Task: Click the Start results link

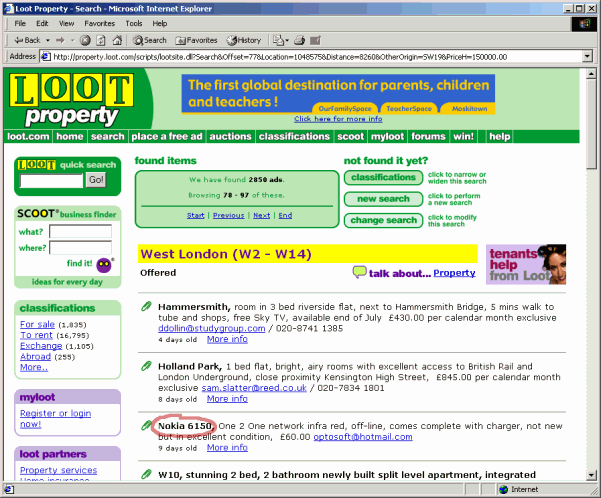Action: 195,215
